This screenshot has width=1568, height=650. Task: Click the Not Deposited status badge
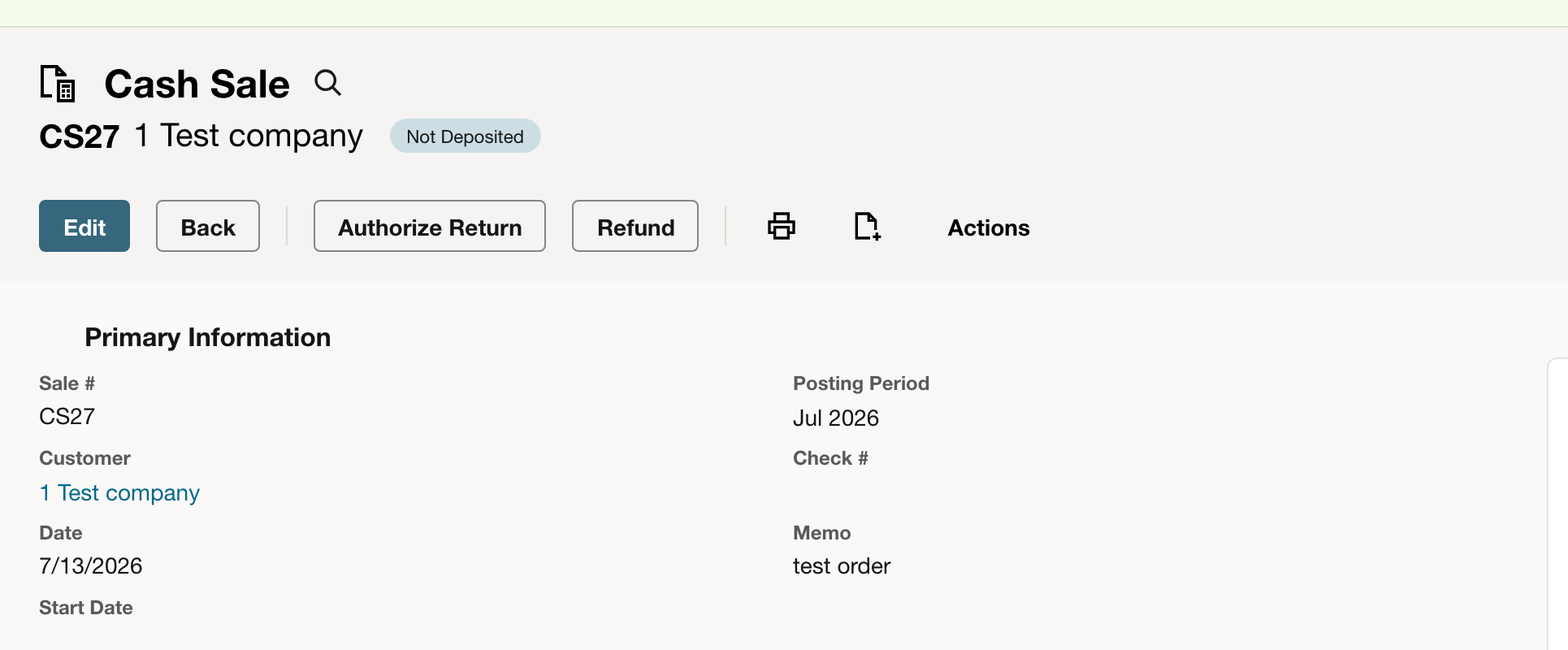click(x=466, y=136)
